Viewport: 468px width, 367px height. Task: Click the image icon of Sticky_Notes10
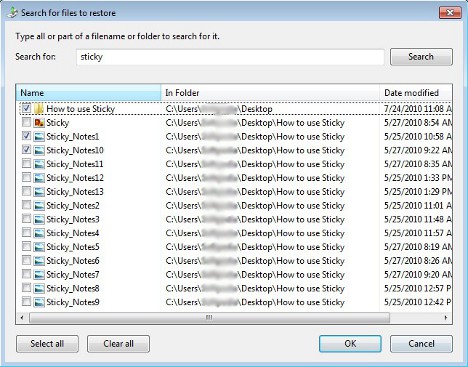[x=39, y=150]
